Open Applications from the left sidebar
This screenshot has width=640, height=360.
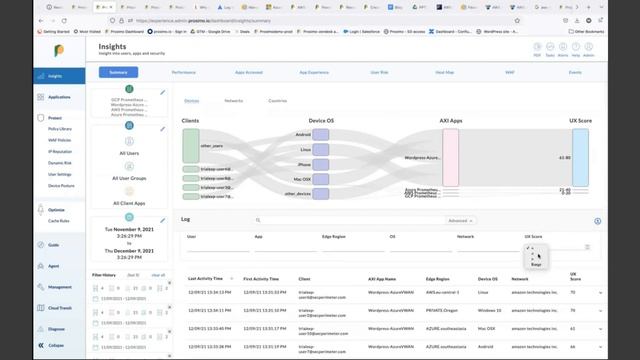coord(59,97)
